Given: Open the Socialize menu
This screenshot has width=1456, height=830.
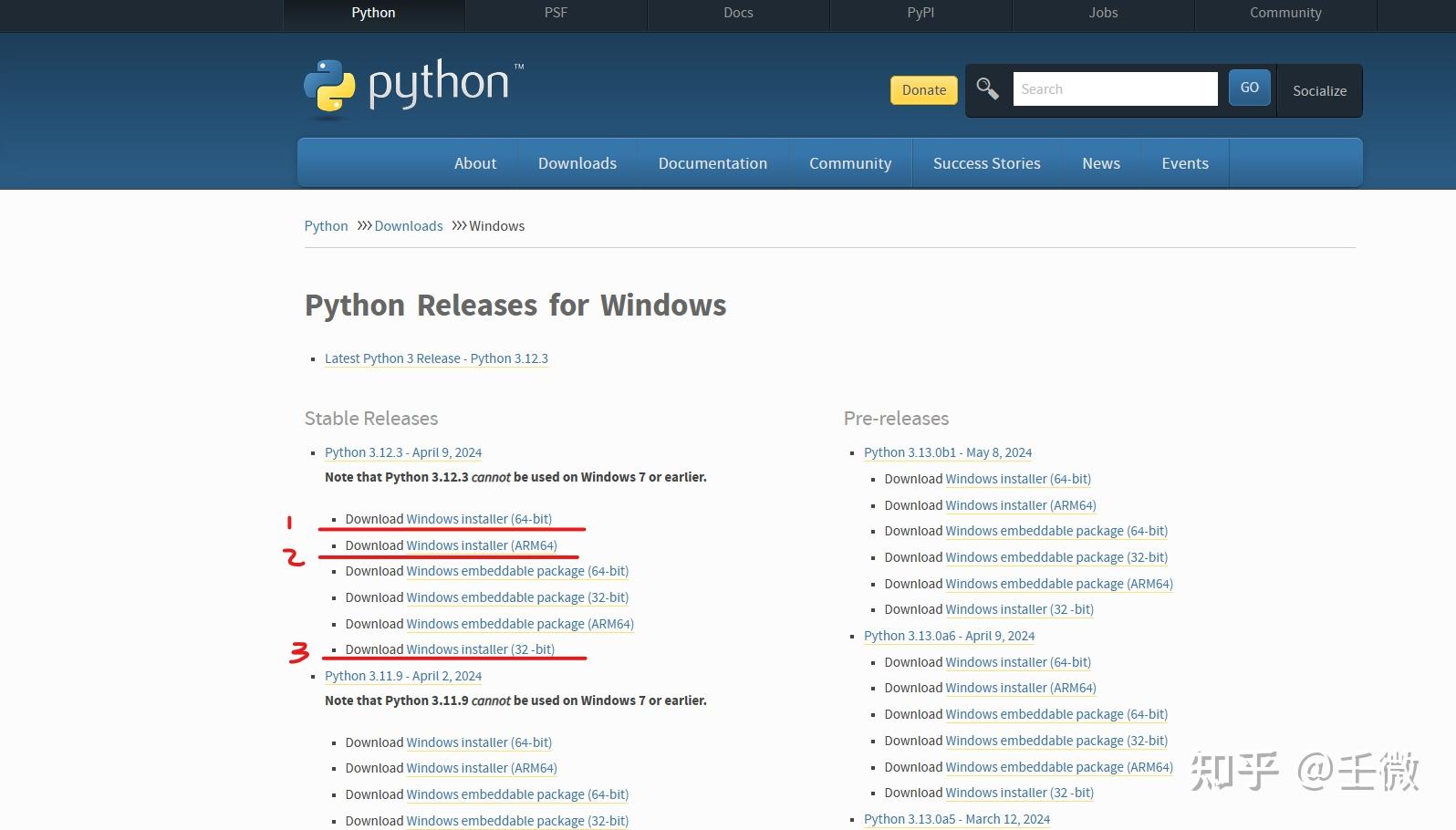Looking at the screenshot, I should click(1319, 90).
